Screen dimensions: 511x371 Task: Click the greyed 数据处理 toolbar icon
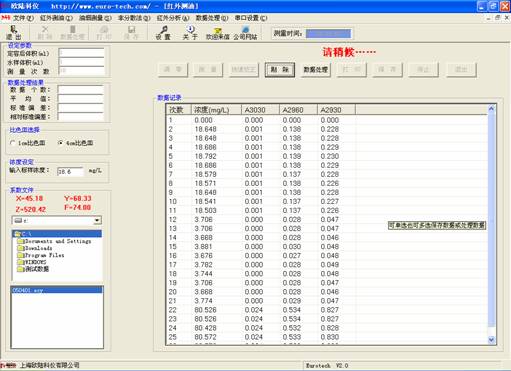pyautogui.click(x=72, y=33)
